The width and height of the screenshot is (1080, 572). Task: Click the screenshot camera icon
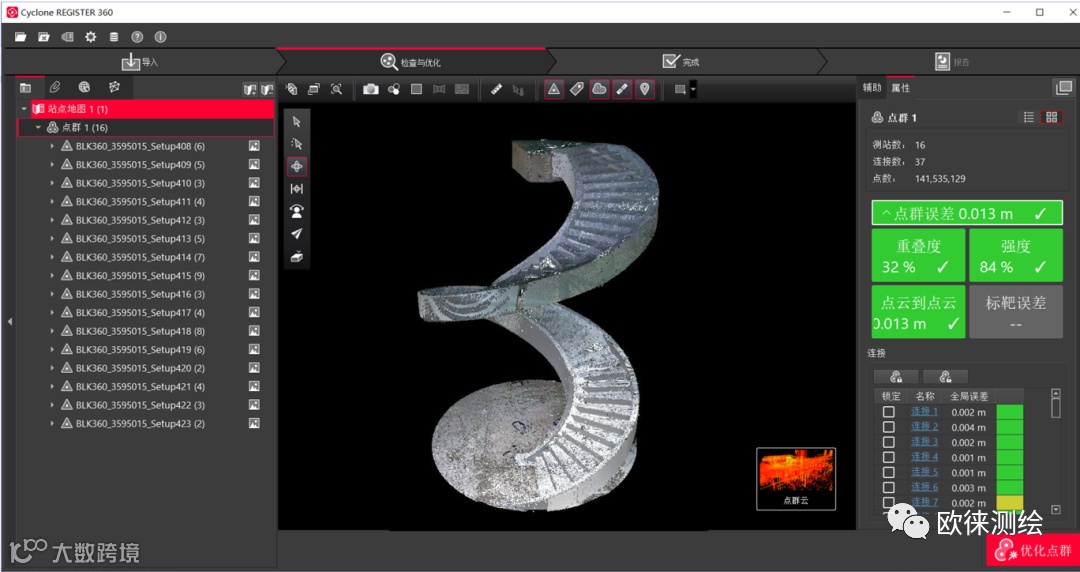[x=371, y=89]
